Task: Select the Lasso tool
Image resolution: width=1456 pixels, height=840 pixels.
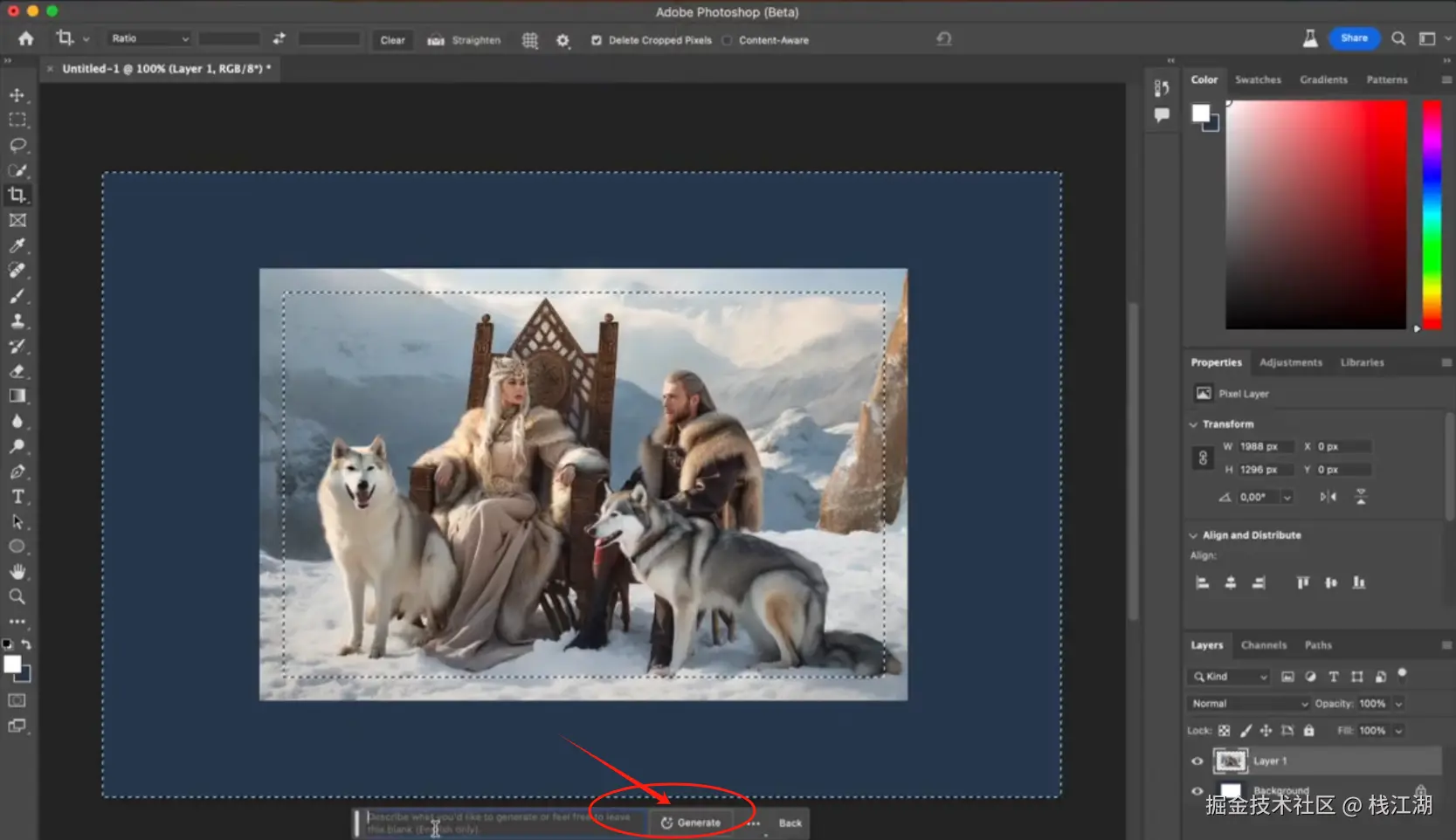Action: coord(17,145)
